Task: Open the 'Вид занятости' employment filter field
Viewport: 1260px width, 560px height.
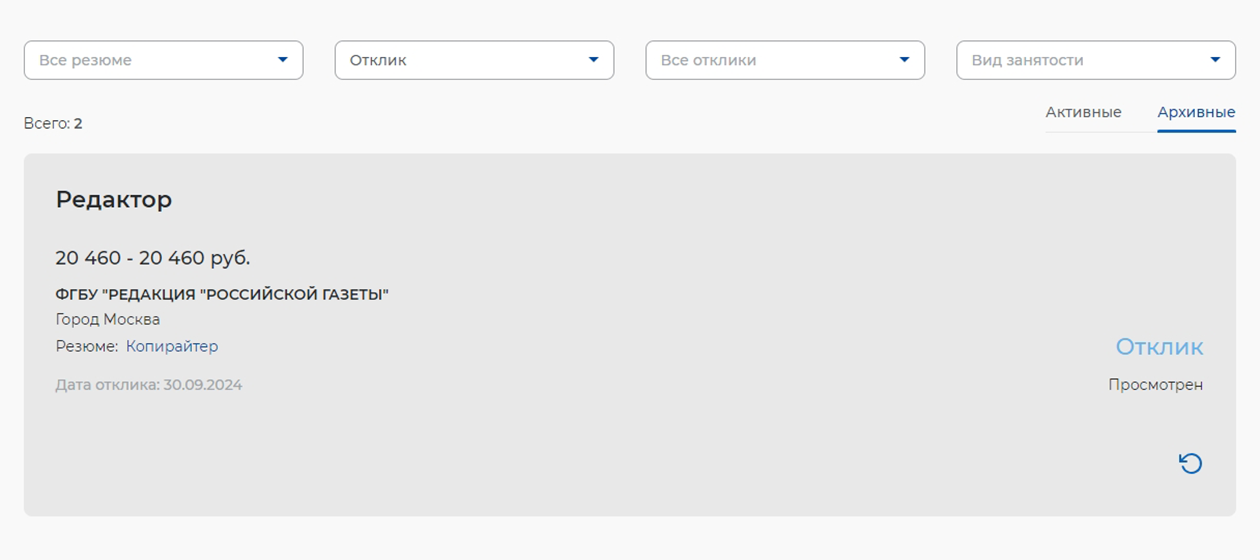Action: point(1096,60)
